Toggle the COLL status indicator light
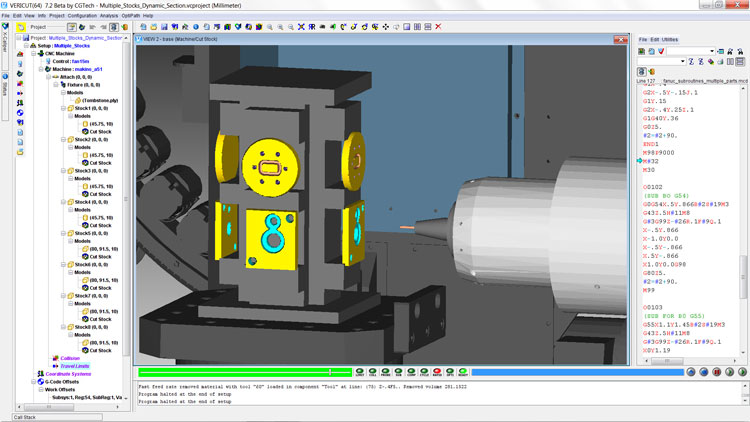This screenshot has width=750, height=422. (373, 372)
